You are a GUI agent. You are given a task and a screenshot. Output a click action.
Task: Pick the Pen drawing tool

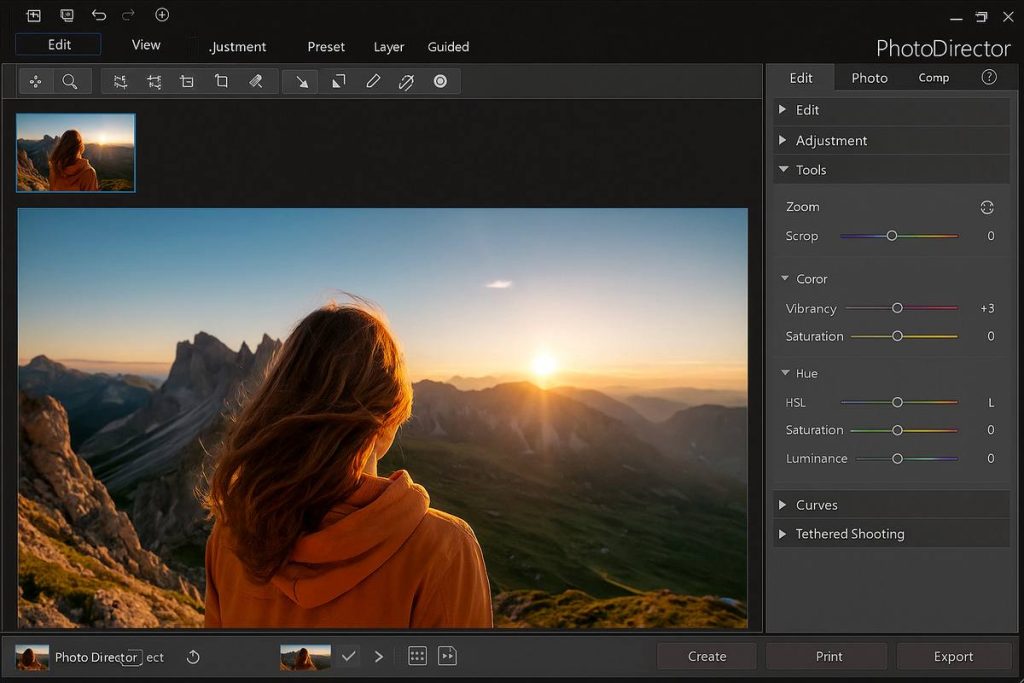pyautogui.click(x=373, y=81)
